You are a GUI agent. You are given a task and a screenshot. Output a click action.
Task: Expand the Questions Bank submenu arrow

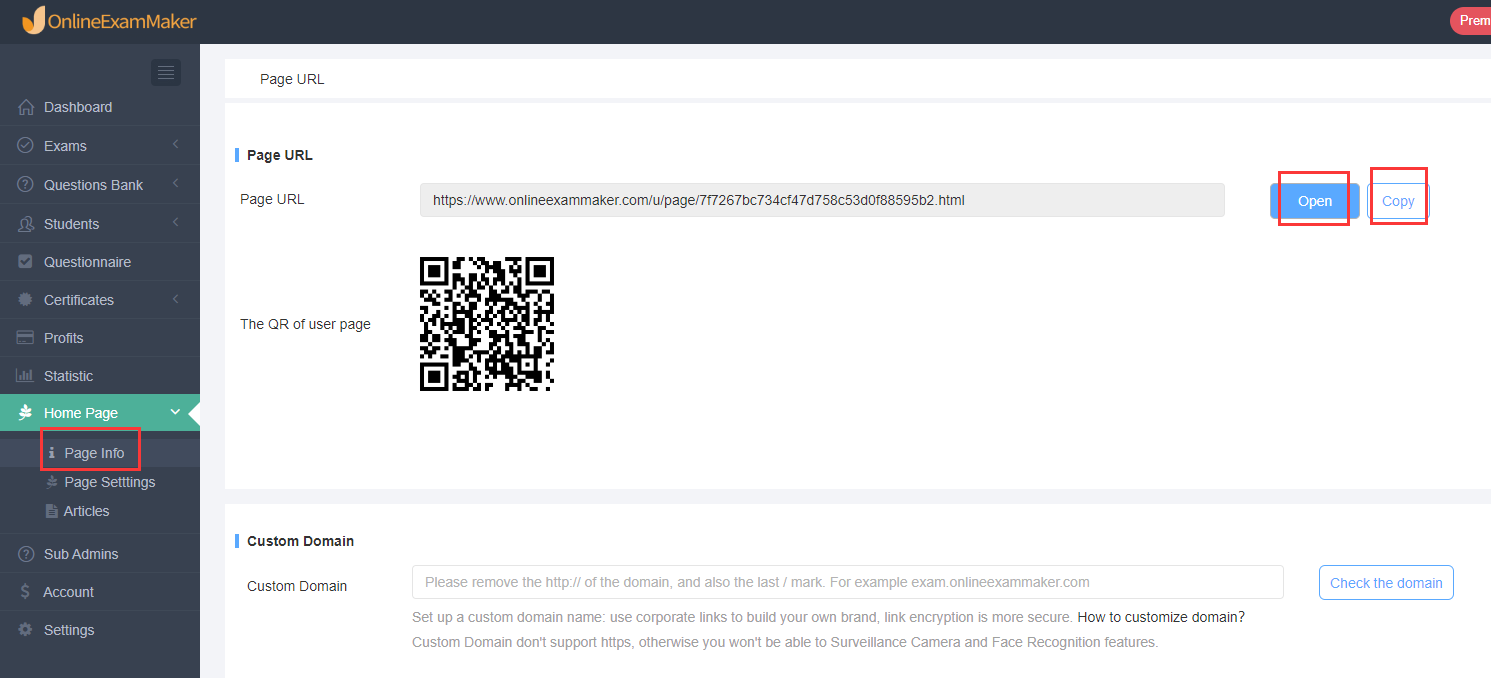(176, 184)
